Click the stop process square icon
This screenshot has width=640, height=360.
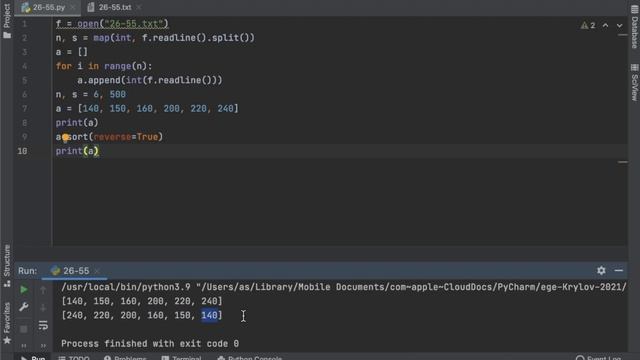pyautogui.click(x=24, y=329)
